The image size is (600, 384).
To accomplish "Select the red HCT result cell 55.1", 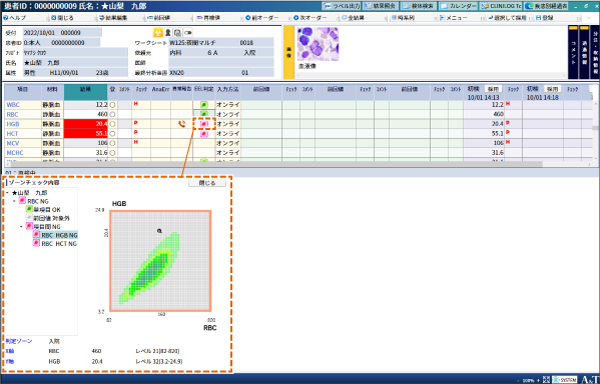I will click(86, 133).
